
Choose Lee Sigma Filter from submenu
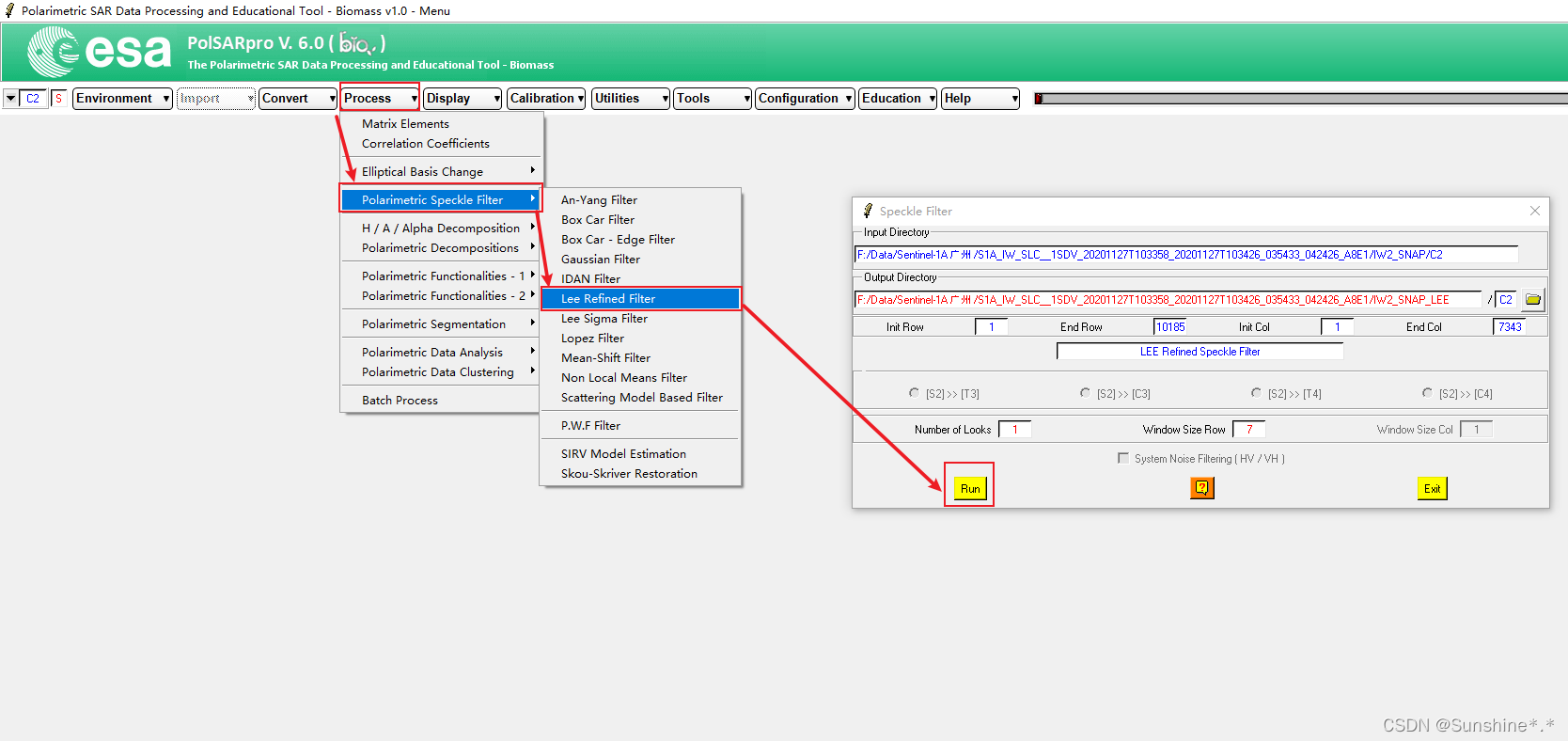640,318
